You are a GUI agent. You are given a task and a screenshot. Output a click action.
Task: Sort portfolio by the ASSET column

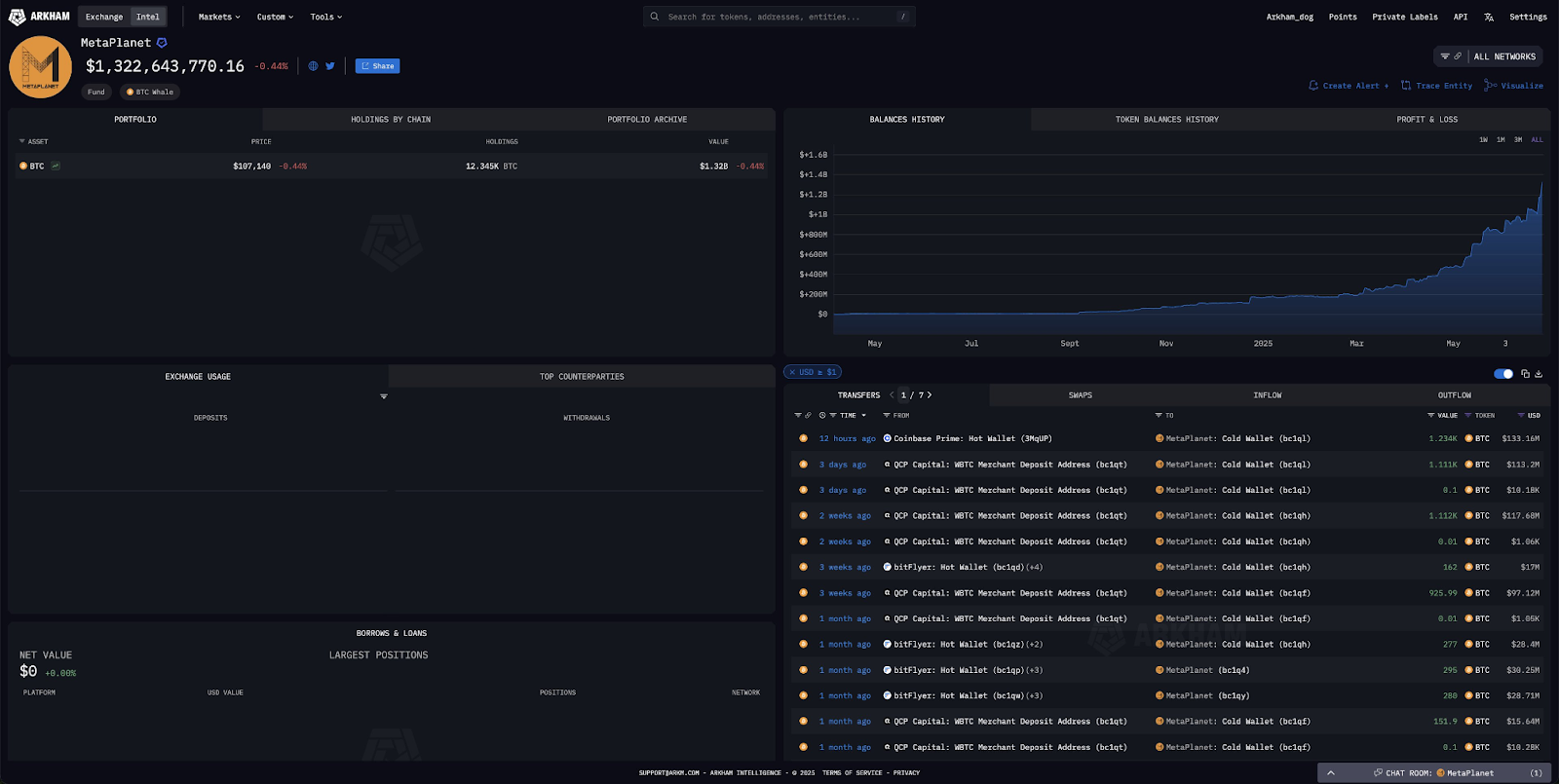click(34, 142)
